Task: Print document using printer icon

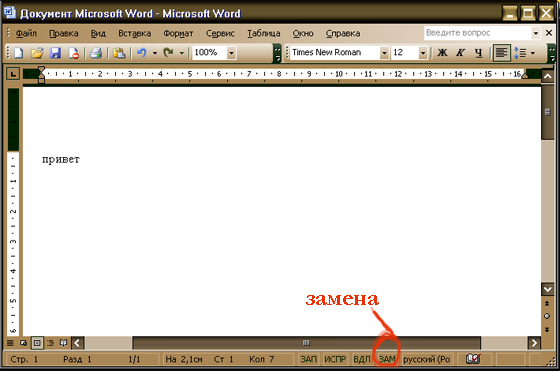Action: tap(96, 53)
